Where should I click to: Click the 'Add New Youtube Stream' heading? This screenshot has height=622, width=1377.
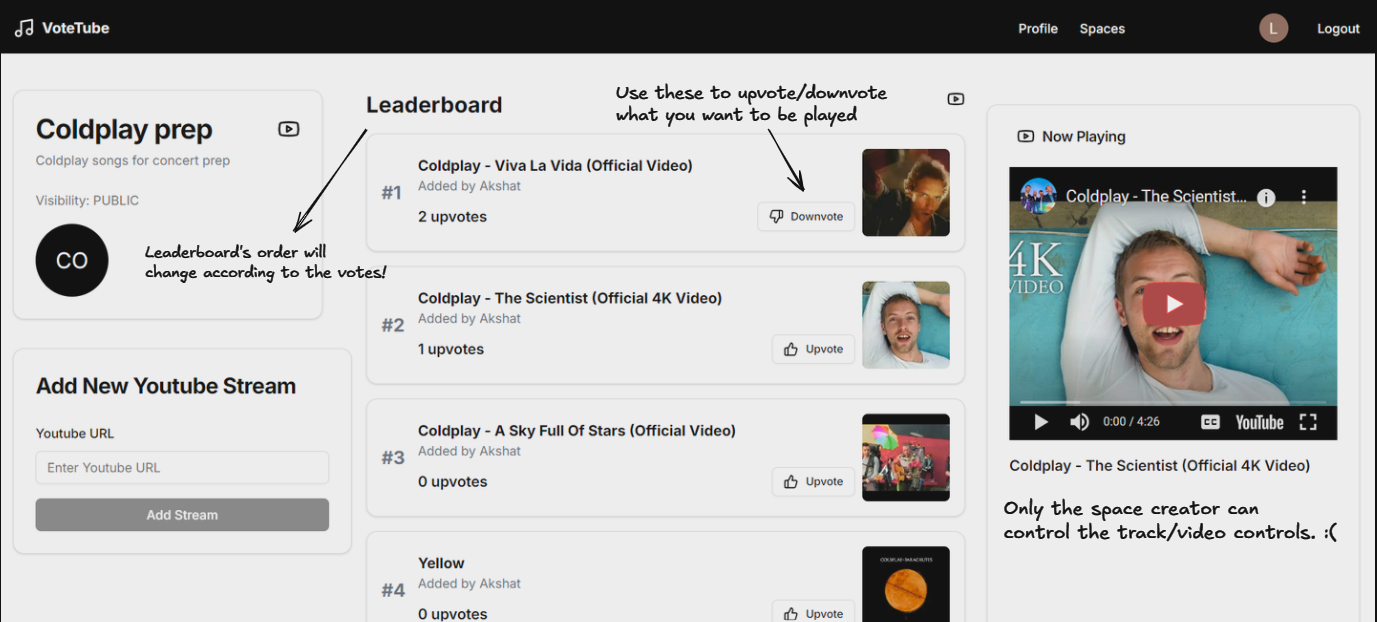point(166,386)
